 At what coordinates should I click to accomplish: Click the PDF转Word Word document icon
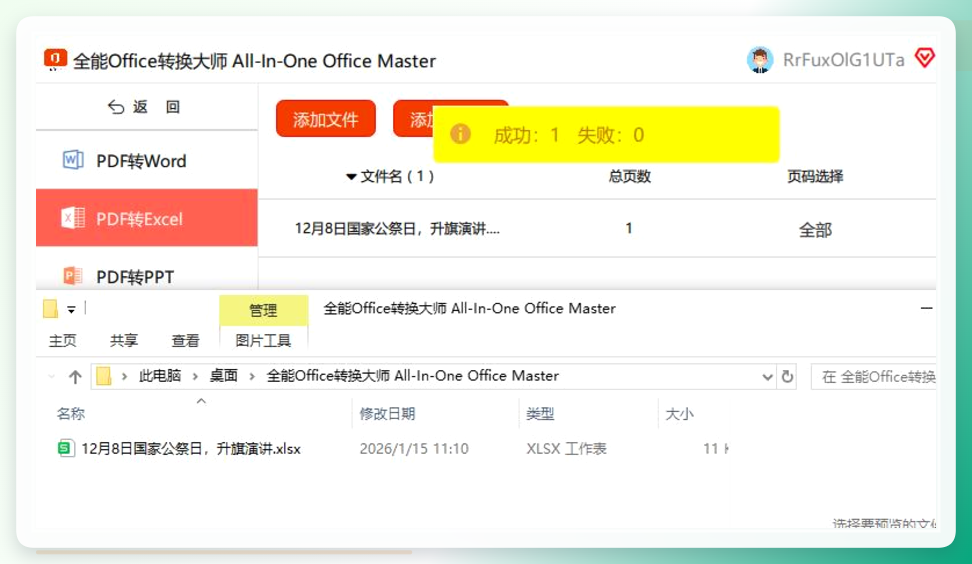(x=73, y=160)
